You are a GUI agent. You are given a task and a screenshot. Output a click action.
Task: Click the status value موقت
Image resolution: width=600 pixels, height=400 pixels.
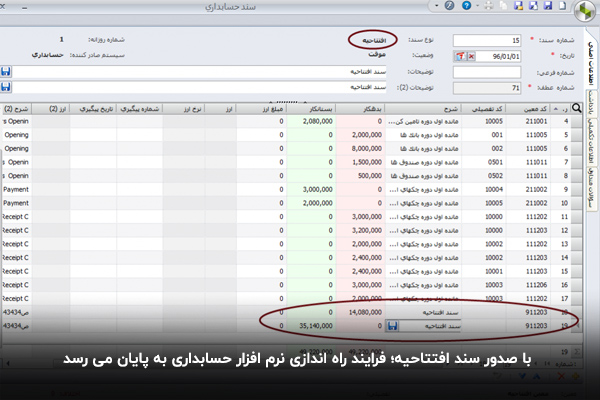point(377,54)
